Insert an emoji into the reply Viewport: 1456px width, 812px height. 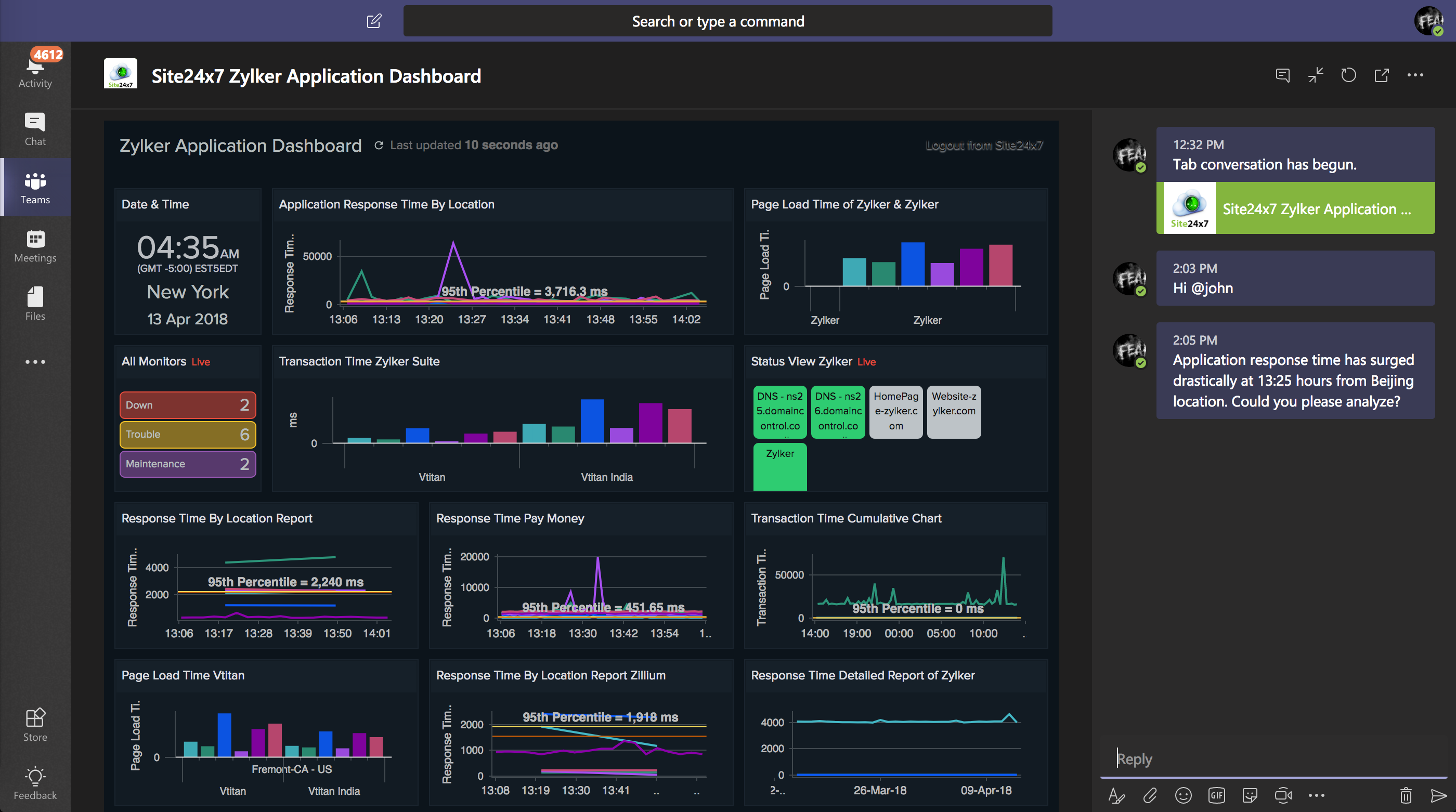click(x=1184, y=795)
